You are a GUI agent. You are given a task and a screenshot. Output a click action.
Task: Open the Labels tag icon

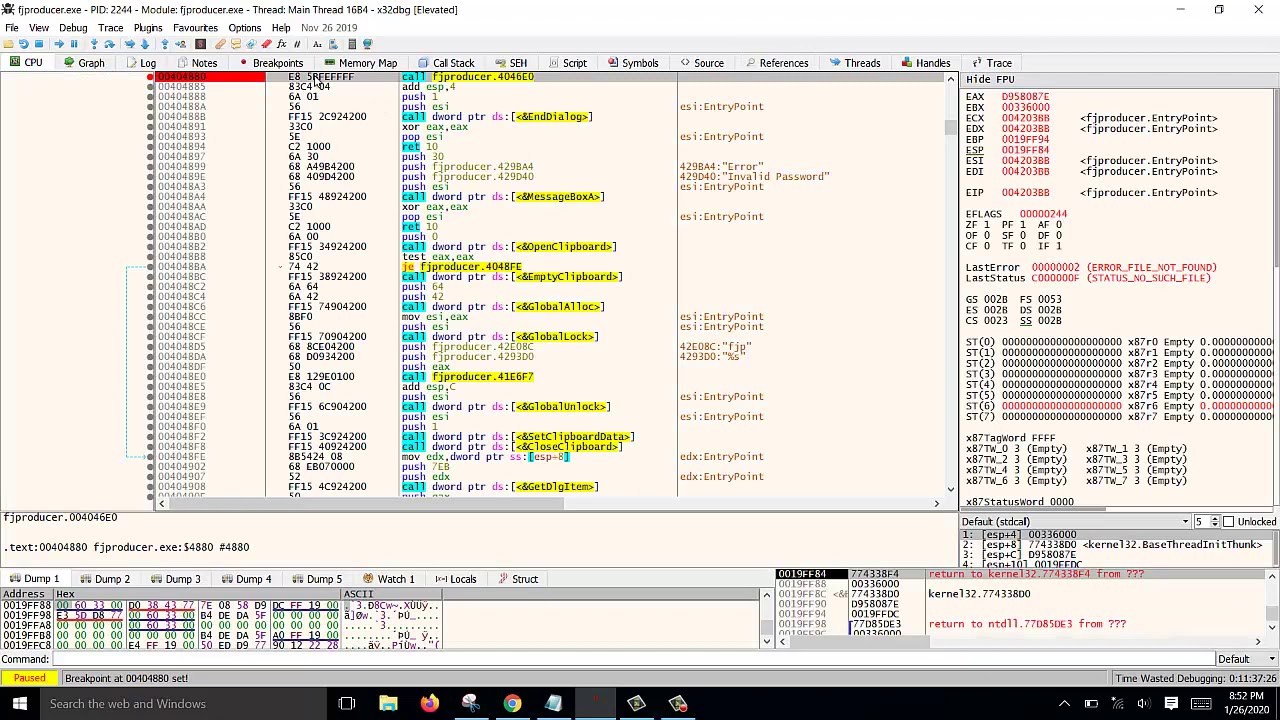[x=250, y=44]
